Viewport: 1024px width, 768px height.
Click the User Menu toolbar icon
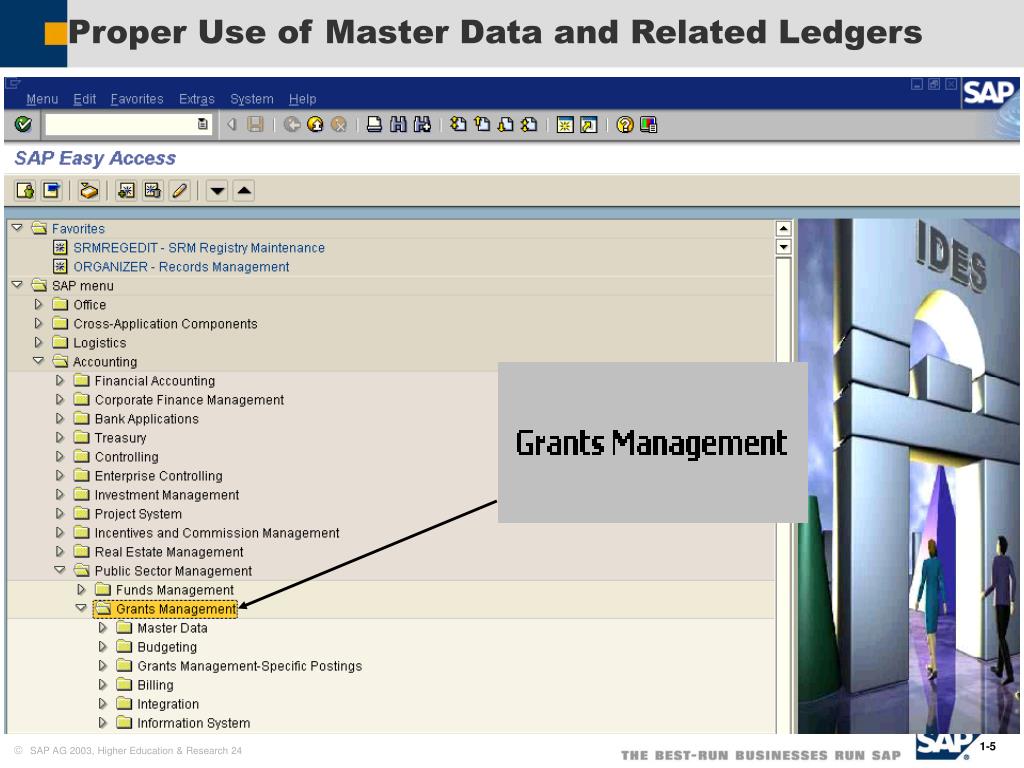point(25,191)
